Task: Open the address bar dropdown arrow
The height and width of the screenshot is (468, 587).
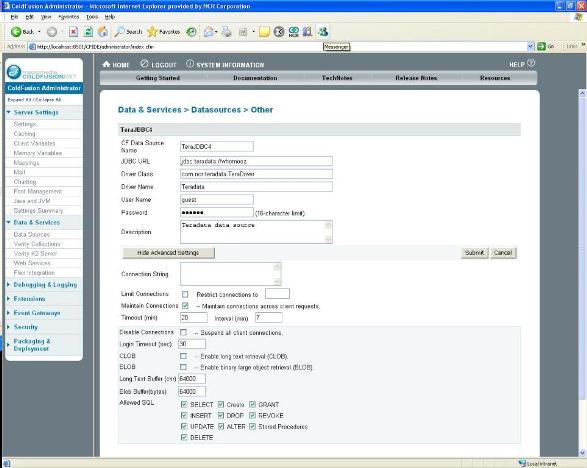Action: 530,46
